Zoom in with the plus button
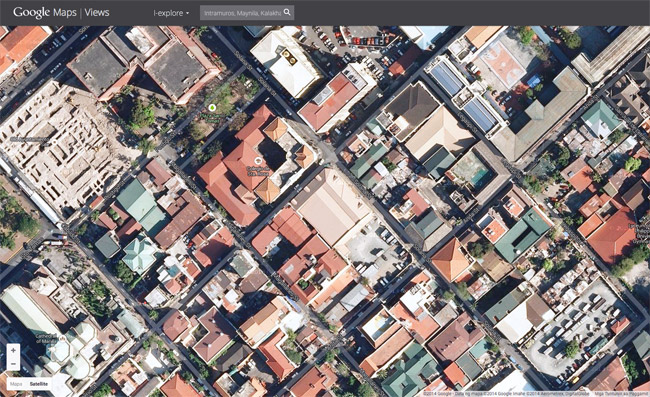Screen dimensions: 650x397 [13, 351]
